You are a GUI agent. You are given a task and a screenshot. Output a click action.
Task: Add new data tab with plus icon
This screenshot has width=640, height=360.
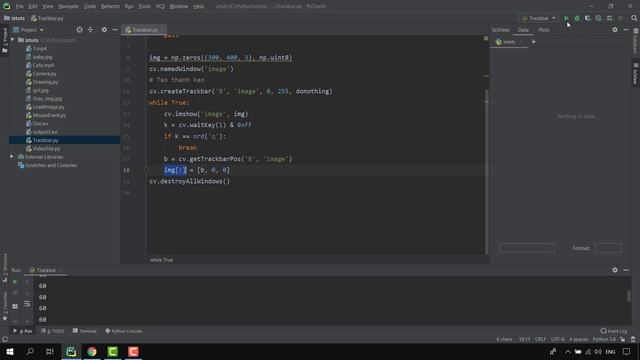[x=533, y=42]
